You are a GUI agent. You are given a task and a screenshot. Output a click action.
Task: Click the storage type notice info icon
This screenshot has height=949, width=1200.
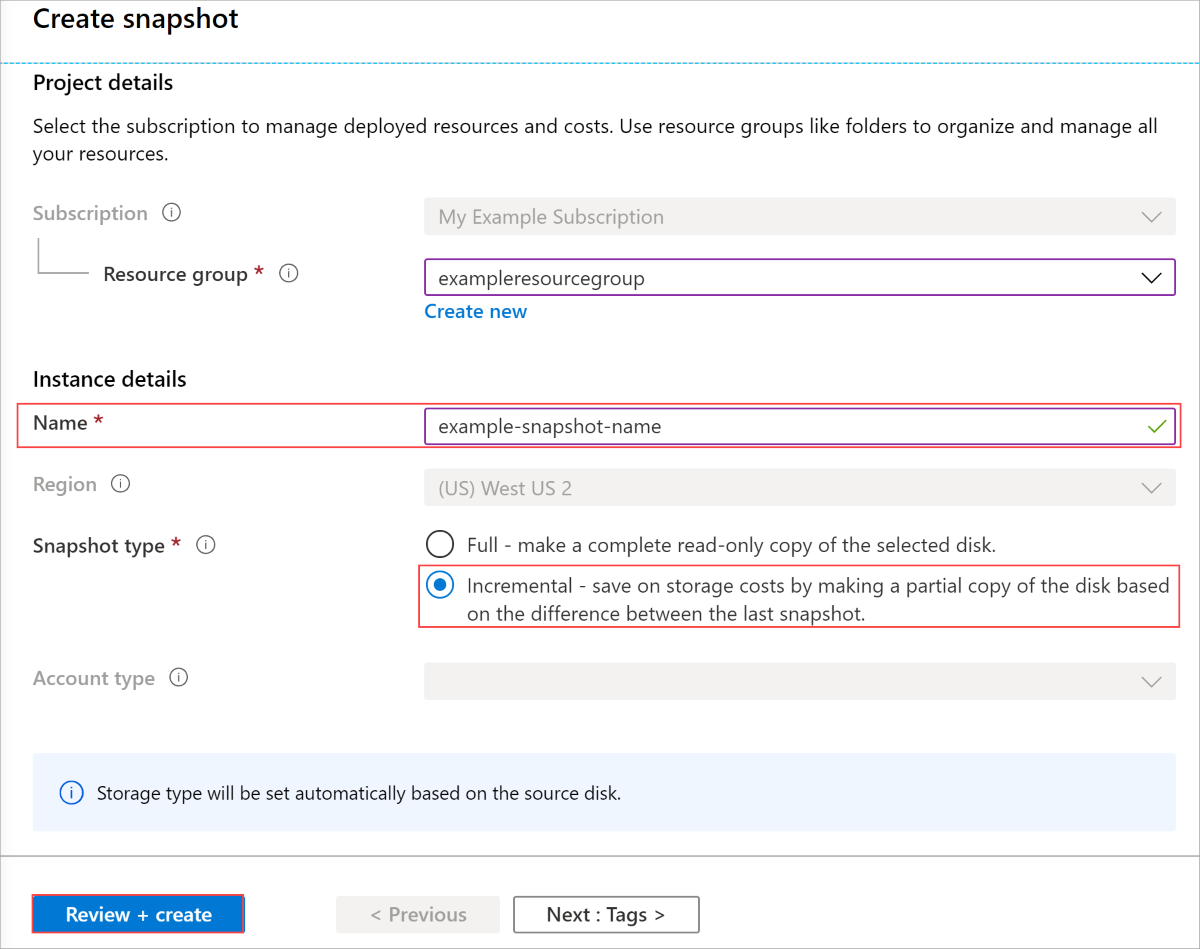click(x=71, y=793)
